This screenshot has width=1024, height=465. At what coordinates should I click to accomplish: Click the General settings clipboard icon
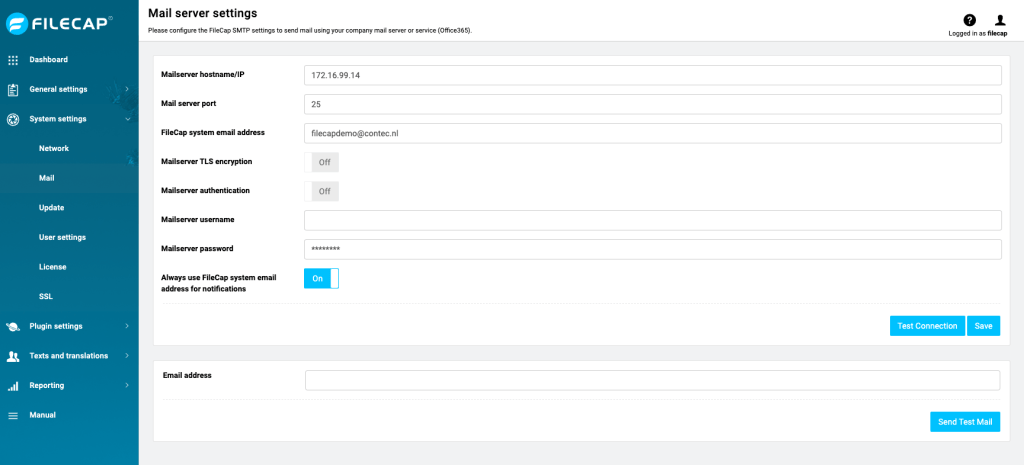pyautogui.click(x=12, y=89)
